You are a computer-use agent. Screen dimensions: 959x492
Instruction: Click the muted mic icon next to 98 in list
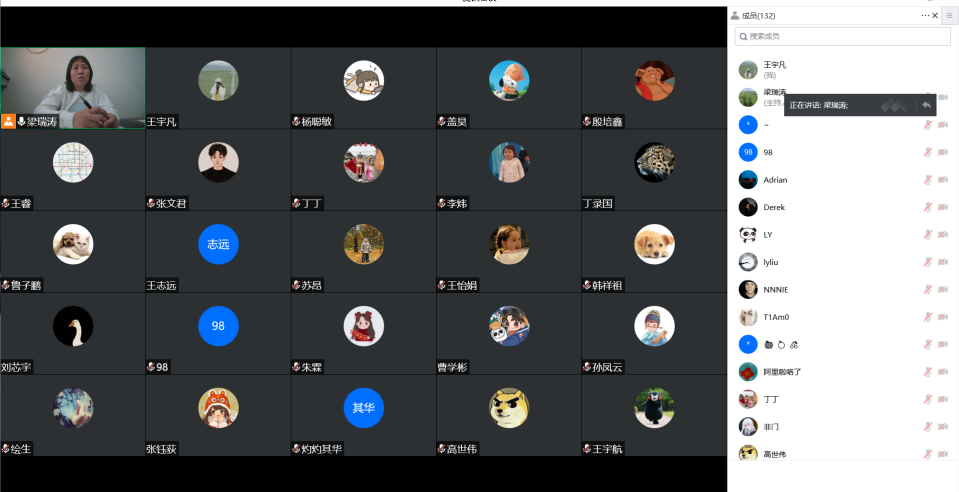click(928, 152)
